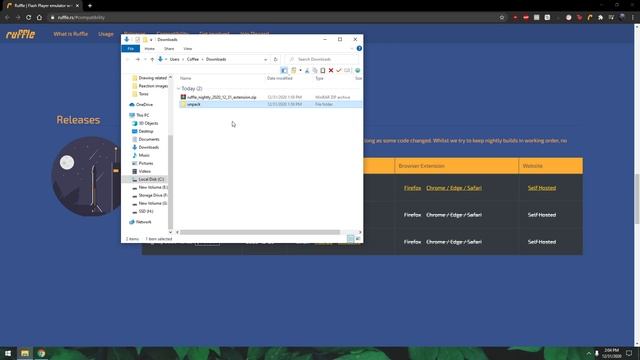Open the Chrome three-dot menu
Screen dimensions: 640x360
tap(633, 18)
